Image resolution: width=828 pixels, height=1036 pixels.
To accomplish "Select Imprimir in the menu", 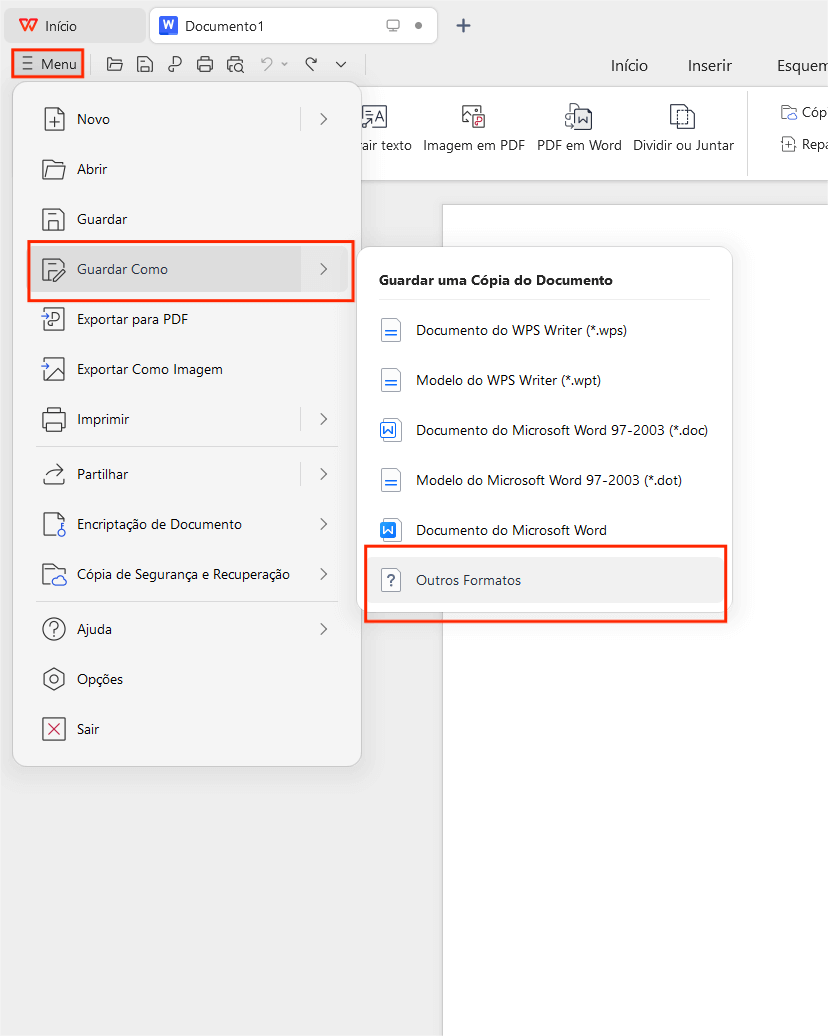I will [167, 420].
